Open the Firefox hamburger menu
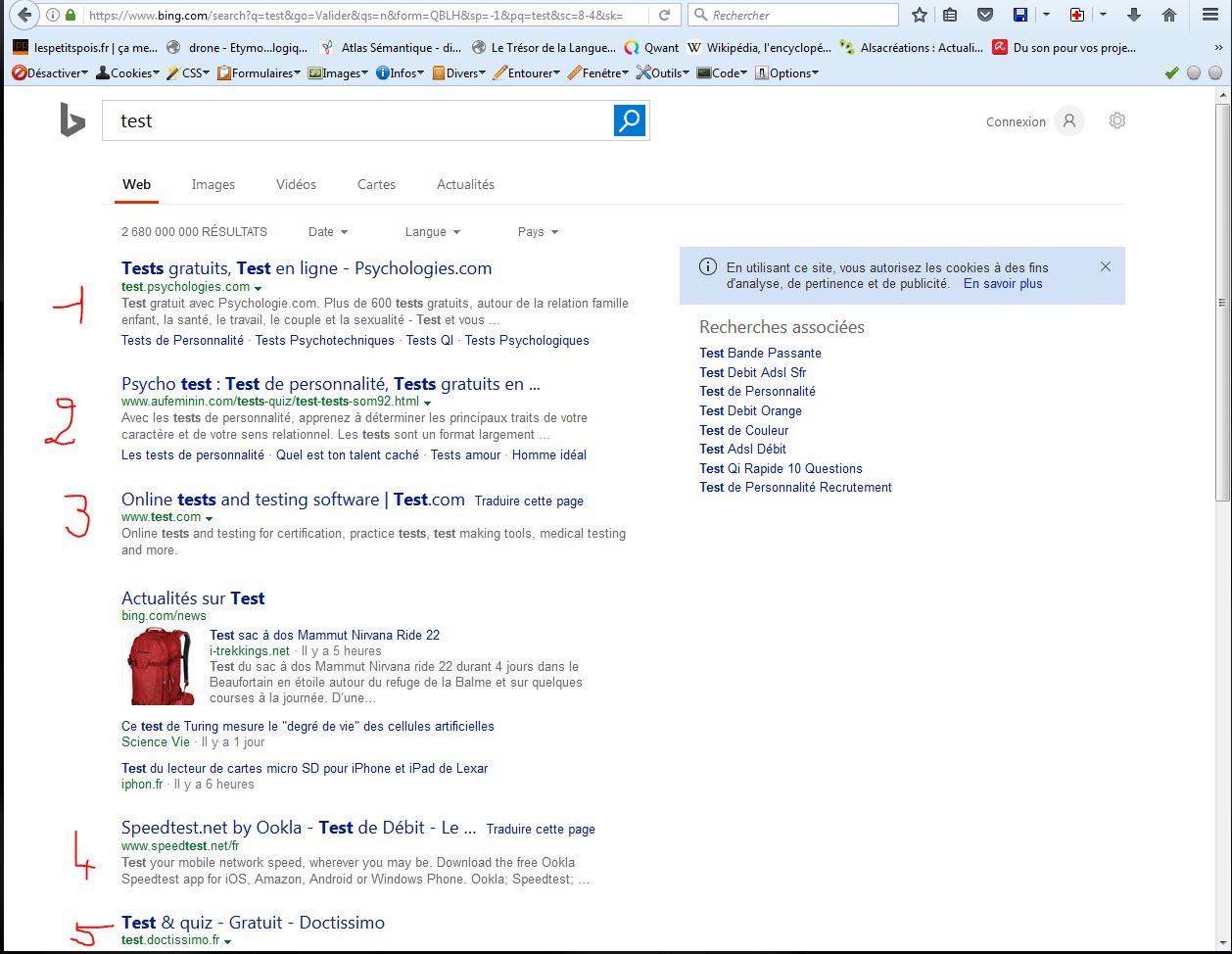This screenshot has width=1232, height=954. (x=1210, y=15)
